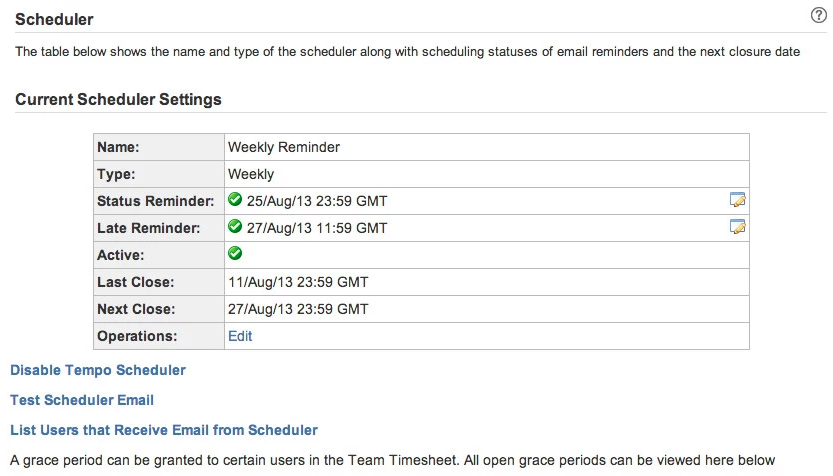Screen dimensions: 833x476
Task: Open the help icon beside Scheduler heading
Action: click(x=818, y=16)
